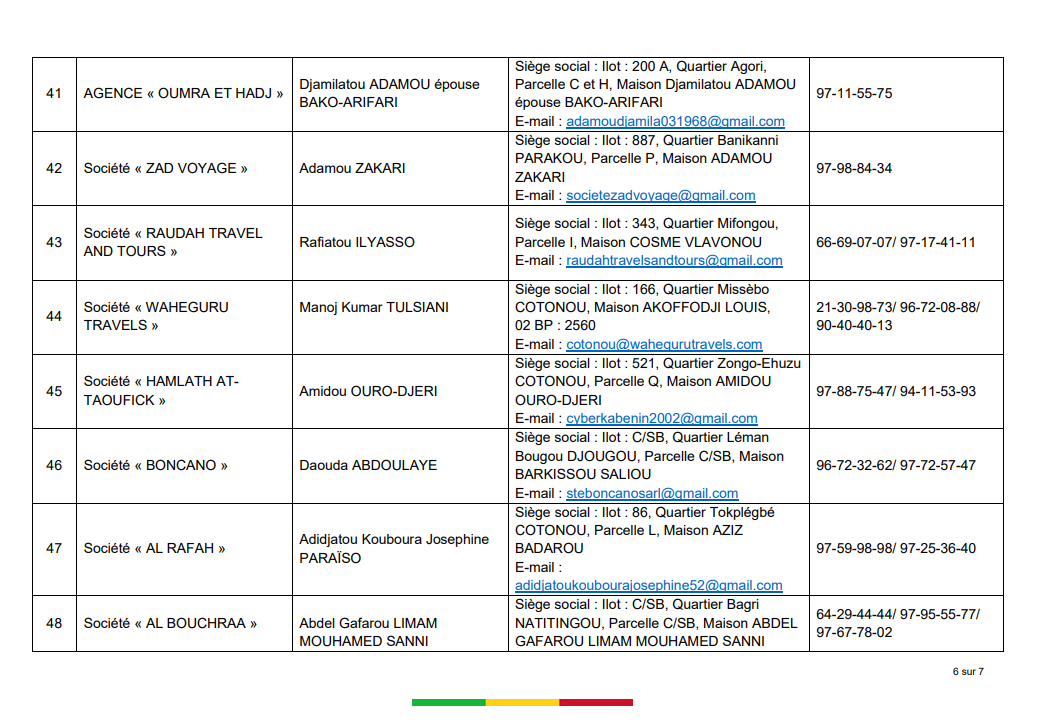Click the green band in the footer
This screenshot has width=1041, height=720.
[448, 703]
